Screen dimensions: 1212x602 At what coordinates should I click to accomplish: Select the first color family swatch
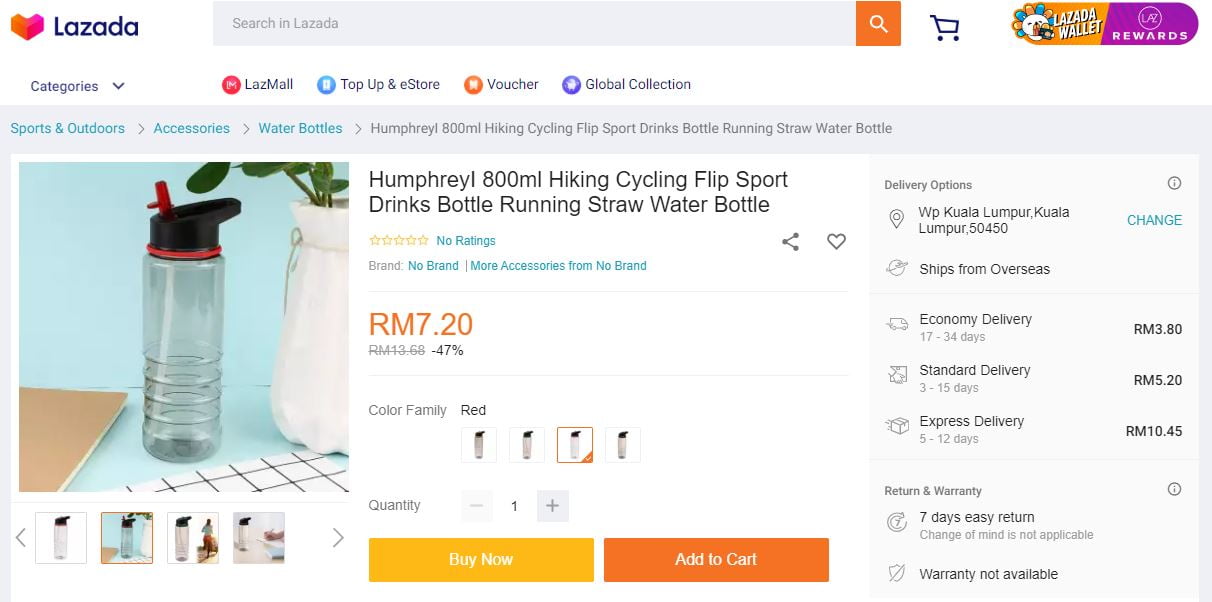tap(479, 445)
